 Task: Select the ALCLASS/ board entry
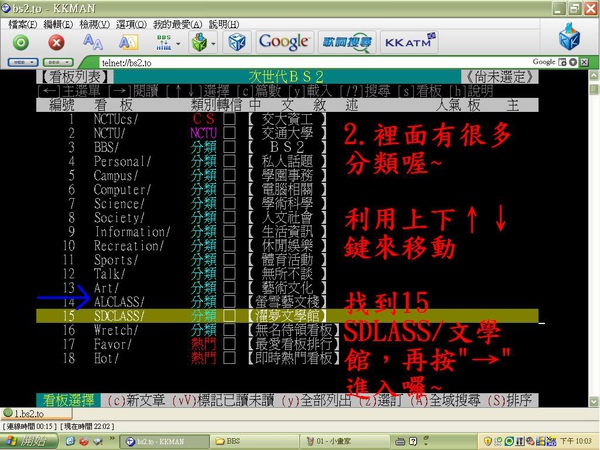(119, 302)
